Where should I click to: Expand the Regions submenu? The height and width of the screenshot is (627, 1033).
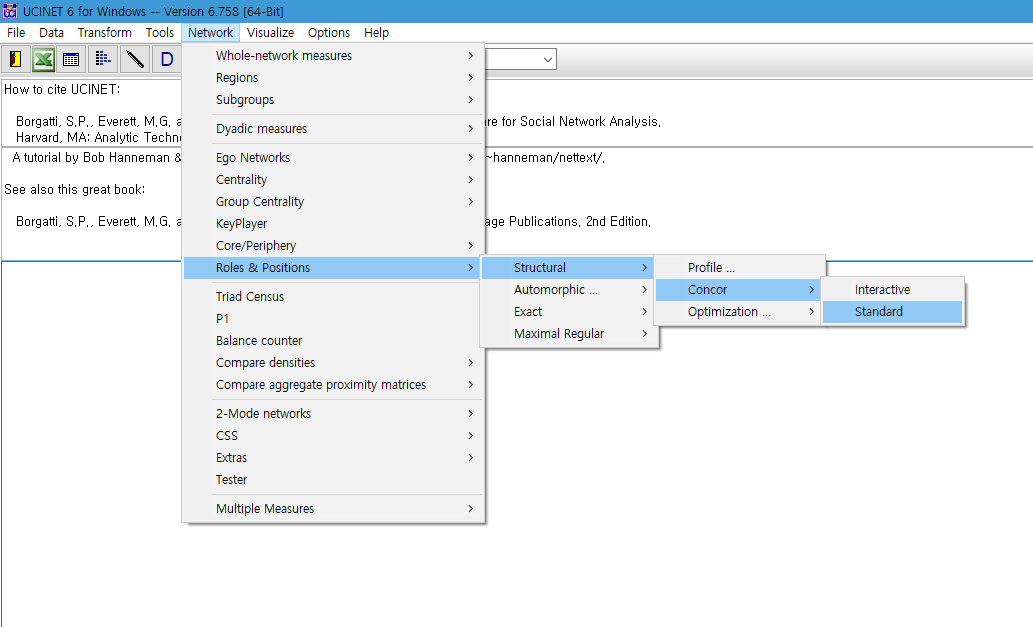(x=333, y=78)
